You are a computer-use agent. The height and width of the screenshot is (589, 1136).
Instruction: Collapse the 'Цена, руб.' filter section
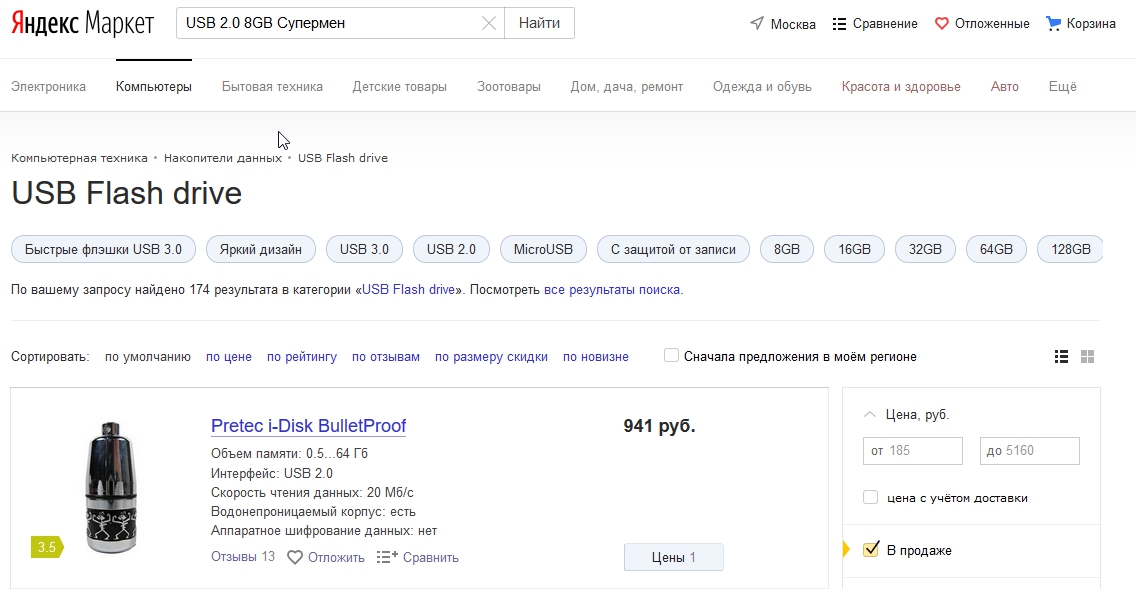click(869, 415)
